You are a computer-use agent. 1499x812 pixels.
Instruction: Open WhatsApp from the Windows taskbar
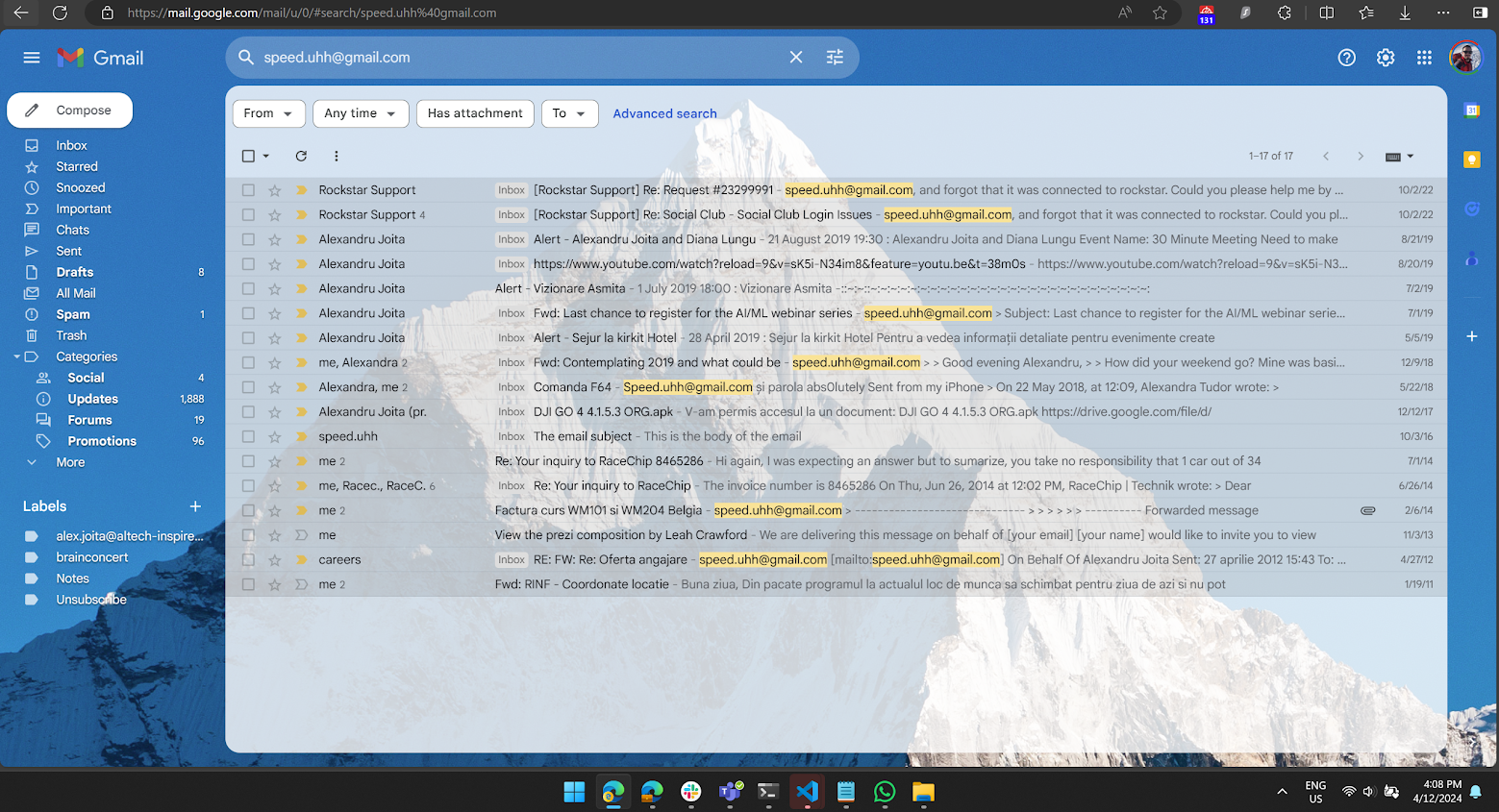(885, 792)
